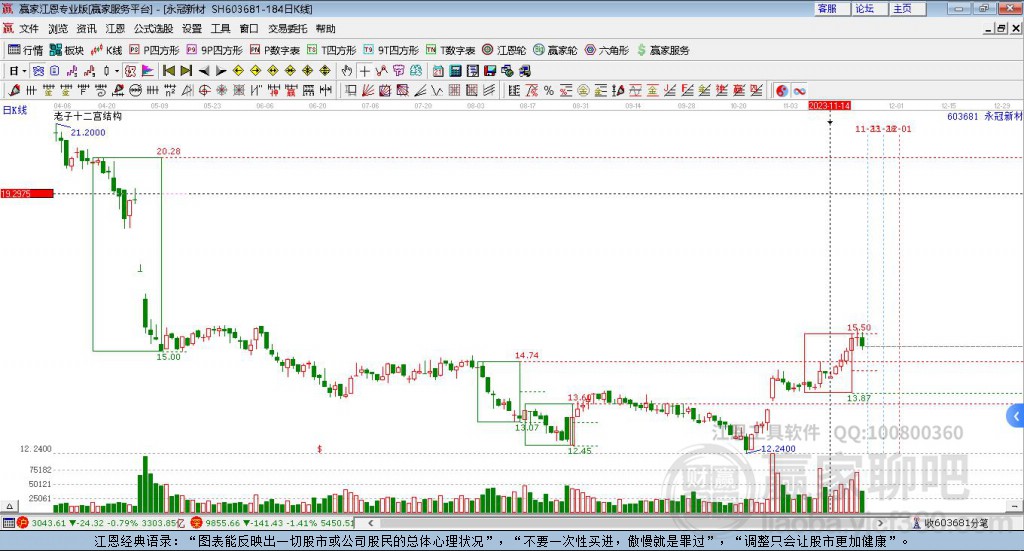Step chart back with black left arrow
Image resolution: width=1024 pixels, height=551 pixels.
click(x=204, y=71)
